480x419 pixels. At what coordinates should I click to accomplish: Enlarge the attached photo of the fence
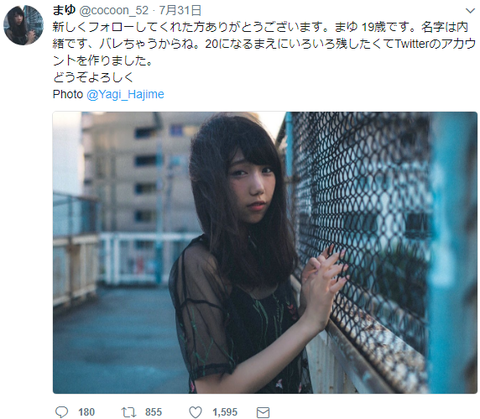pos(265,252)
